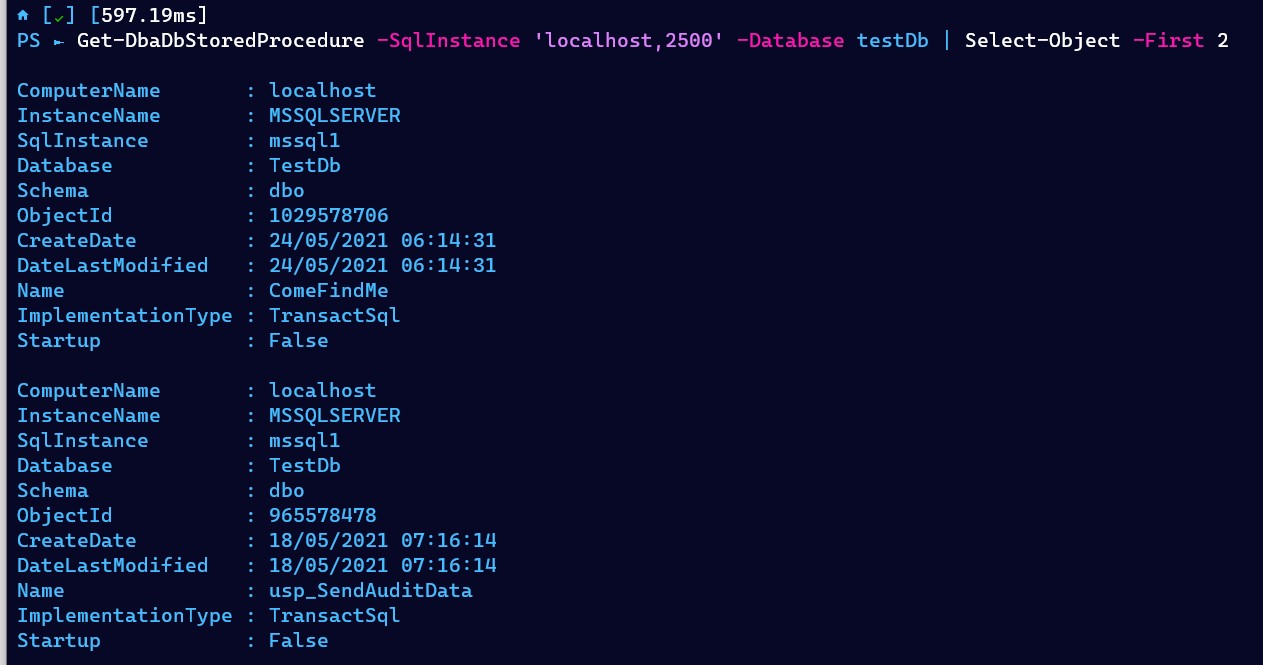Click the prompt arrow after PS
The width and height of the screenshot is (1263, 665).
(x=59, y=42)
